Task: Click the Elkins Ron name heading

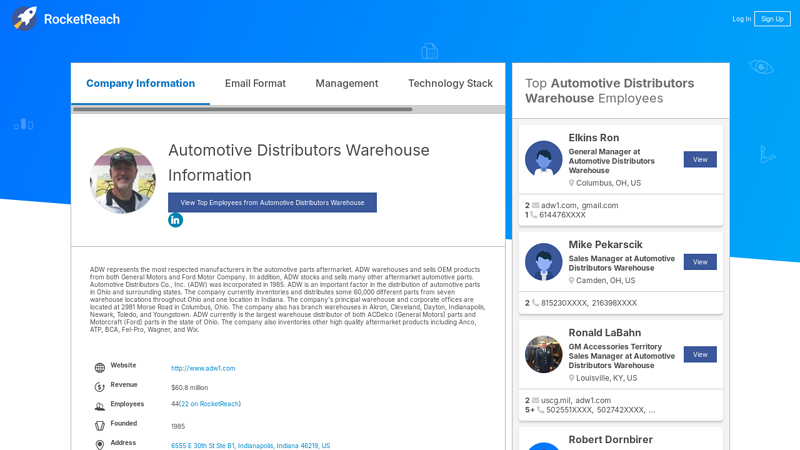Action: tap(594, 138)
